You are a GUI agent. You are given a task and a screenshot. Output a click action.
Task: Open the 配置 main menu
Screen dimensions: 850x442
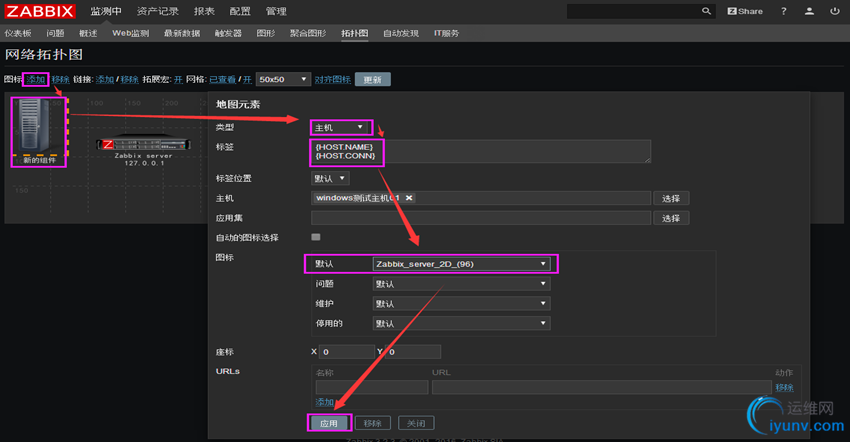coord(240,11)
